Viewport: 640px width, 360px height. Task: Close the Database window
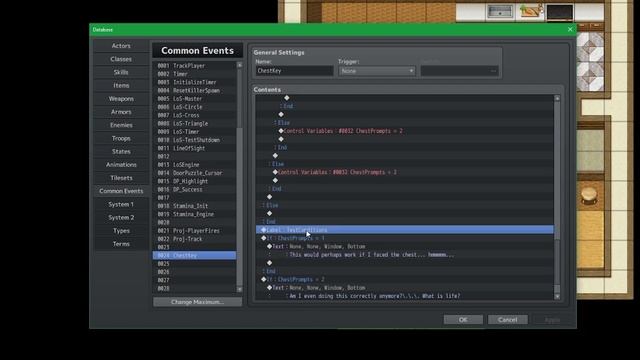point(570,29)
